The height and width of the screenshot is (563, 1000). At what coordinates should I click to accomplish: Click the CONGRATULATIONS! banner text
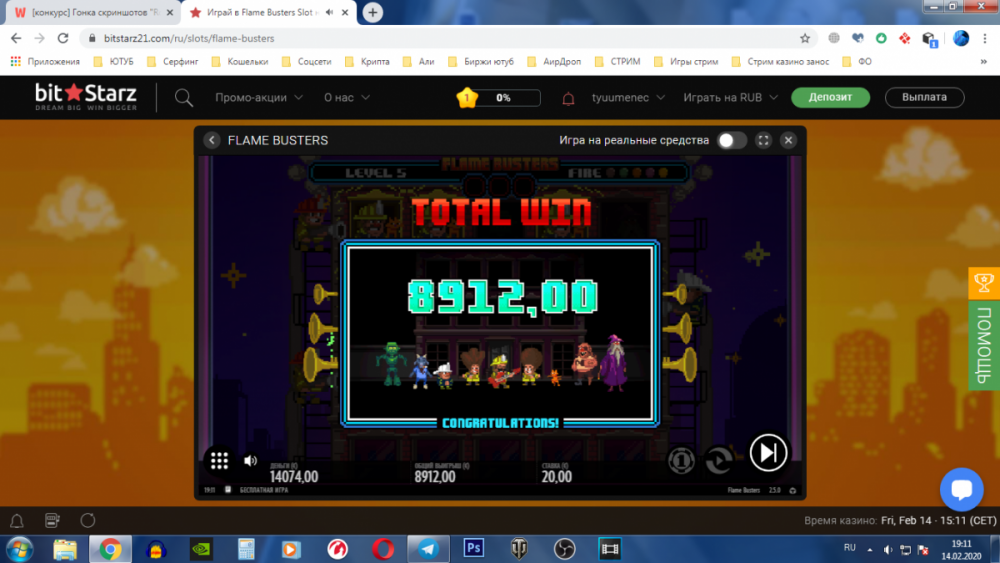[x=500, y=423]
